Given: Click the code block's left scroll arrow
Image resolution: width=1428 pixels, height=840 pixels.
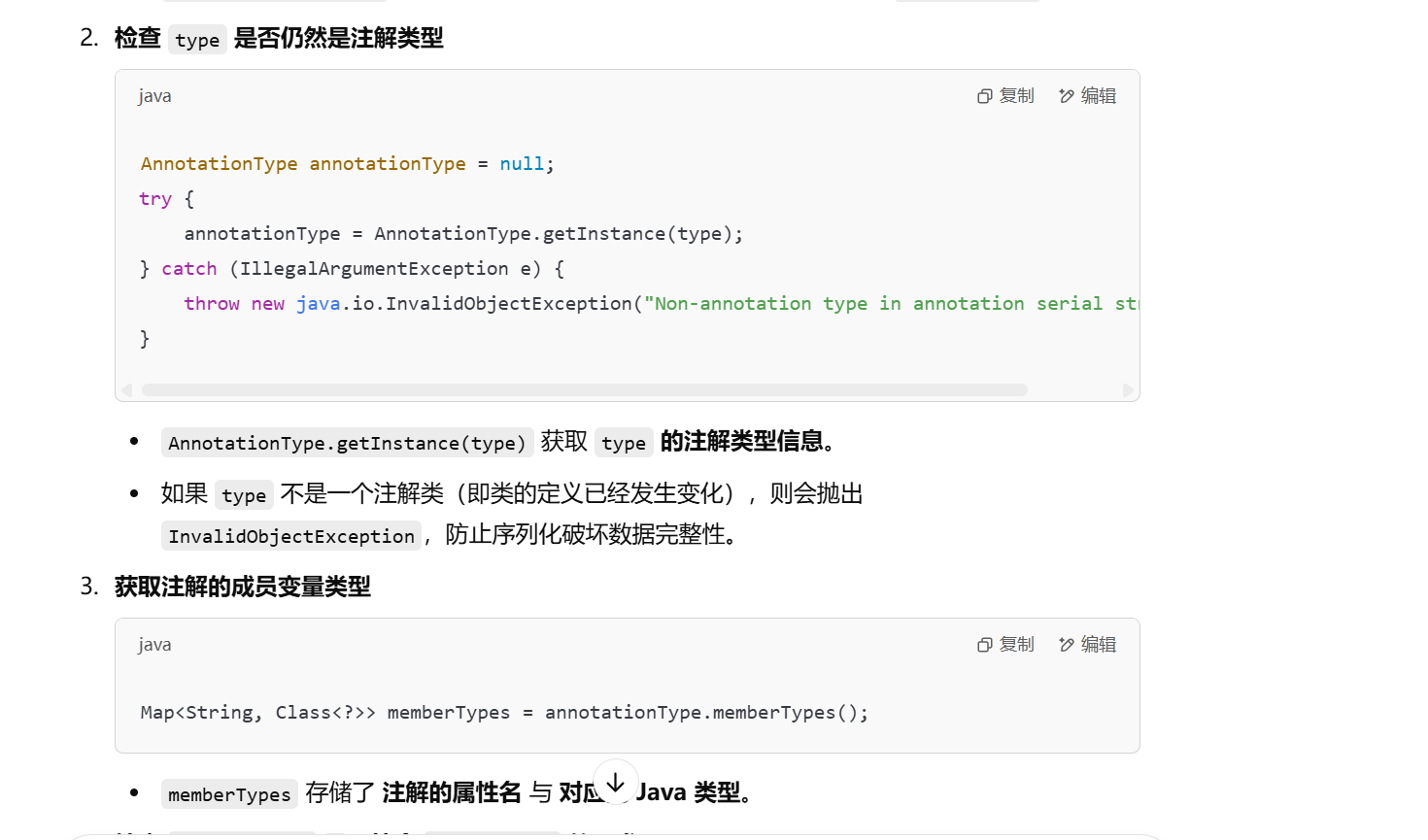Looking at the screenshot, I should (126, 389).
